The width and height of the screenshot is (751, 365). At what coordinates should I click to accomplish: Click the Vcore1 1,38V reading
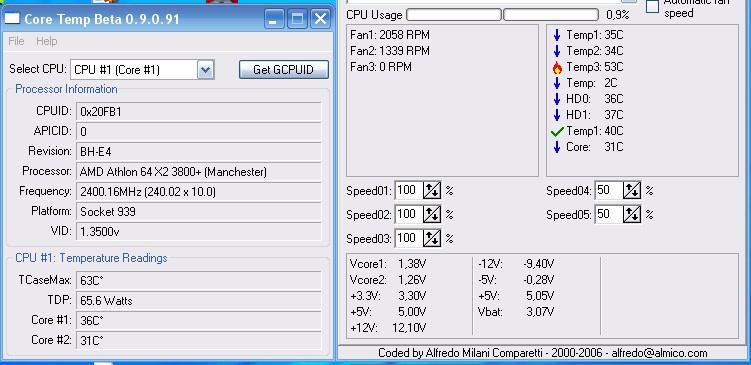coord(388,263)
